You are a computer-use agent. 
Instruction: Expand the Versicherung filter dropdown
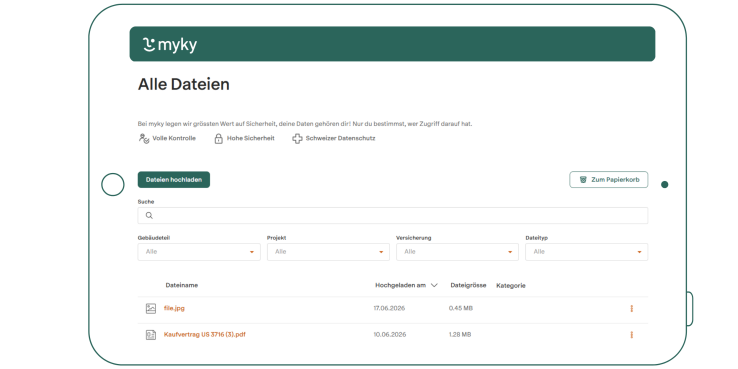[457, 252]
